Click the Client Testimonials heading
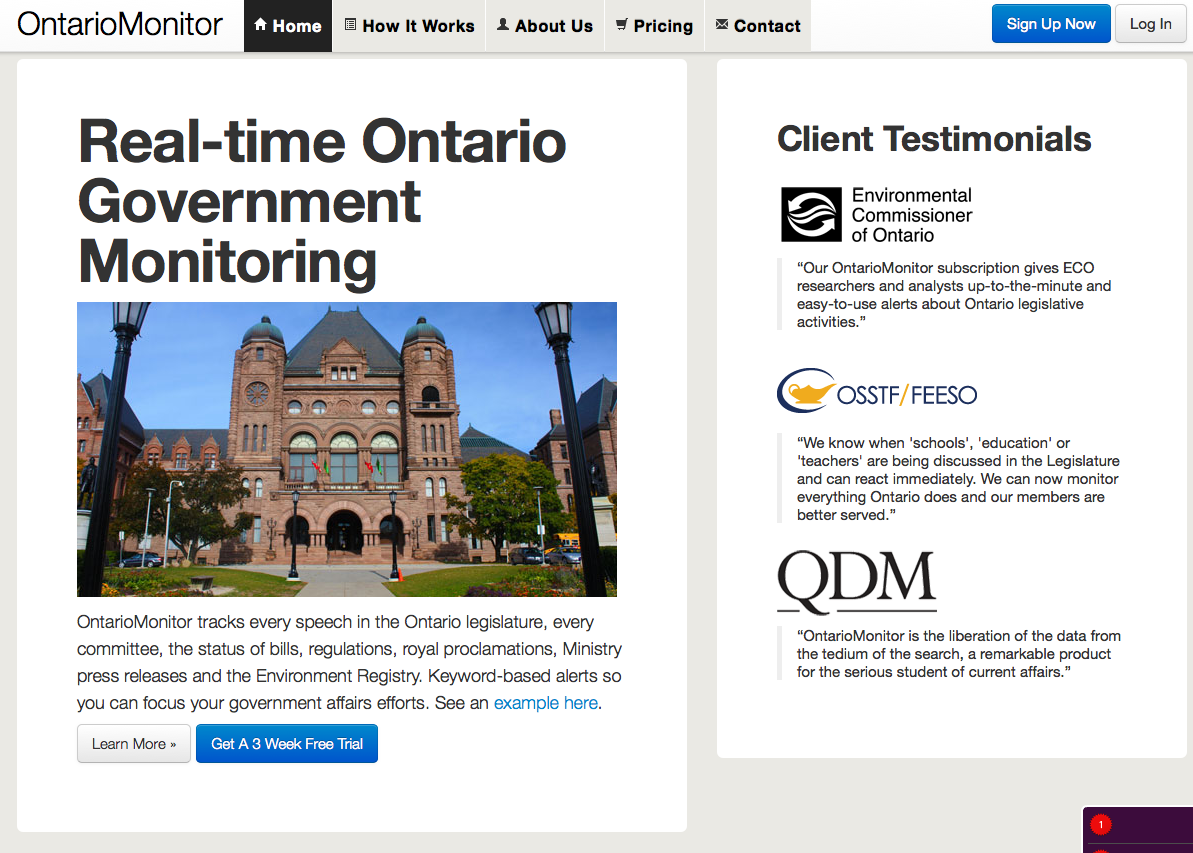The height and width of the screenshot is (853, 1193). (934, 139)
